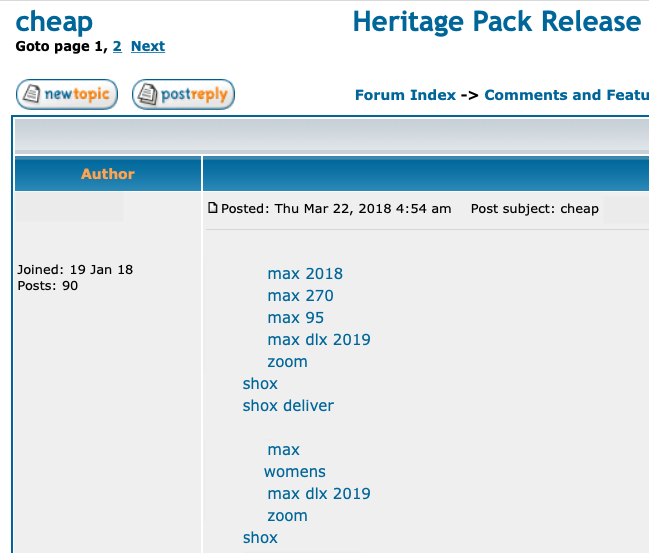The height and width of the screenshot is (553, 649).
Task: Click the small post icon beside Posted date
Action: (x=212, y=208)
